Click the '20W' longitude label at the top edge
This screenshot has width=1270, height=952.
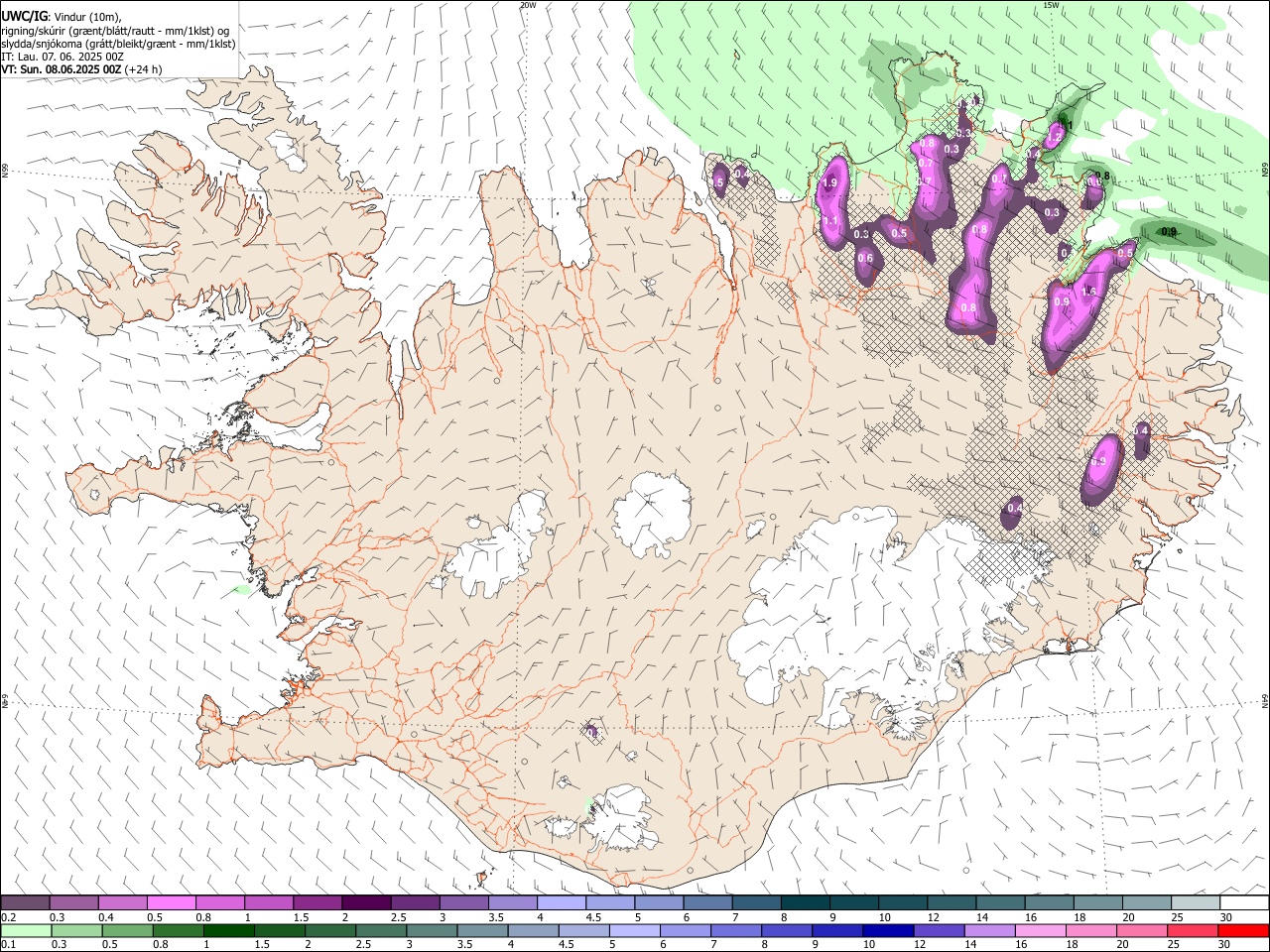point(528,5)
